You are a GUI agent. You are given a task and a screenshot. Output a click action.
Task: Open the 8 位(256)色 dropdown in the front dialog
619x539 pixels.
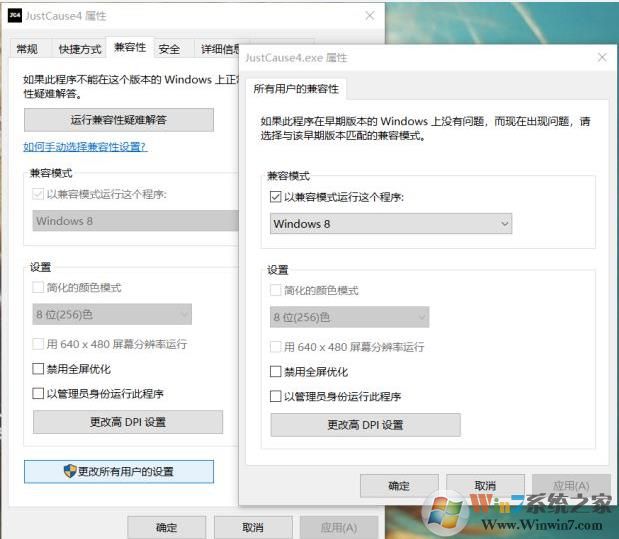[350, 318]
